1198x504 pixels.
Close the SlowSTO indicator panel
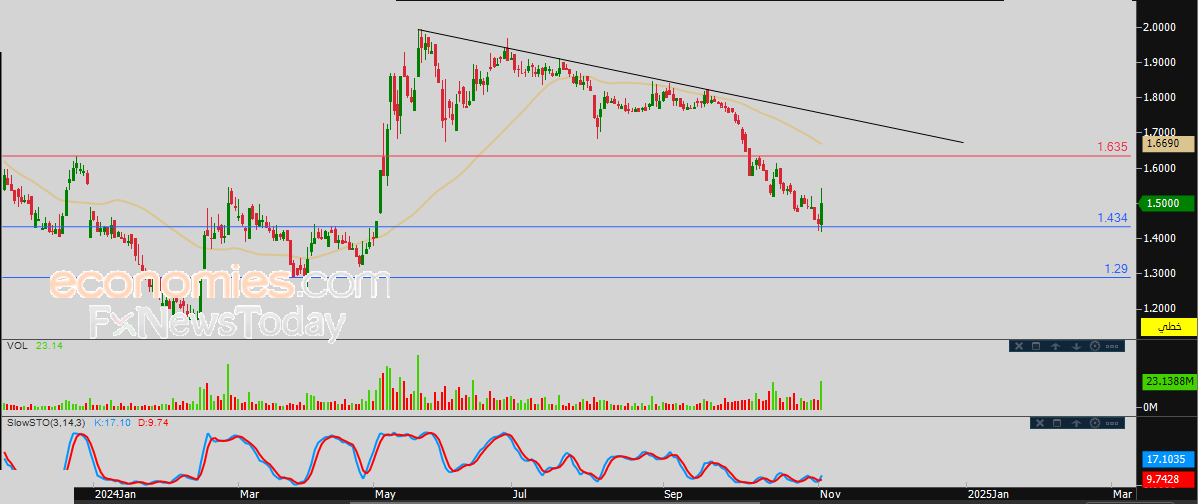[x=1038, y=422]
